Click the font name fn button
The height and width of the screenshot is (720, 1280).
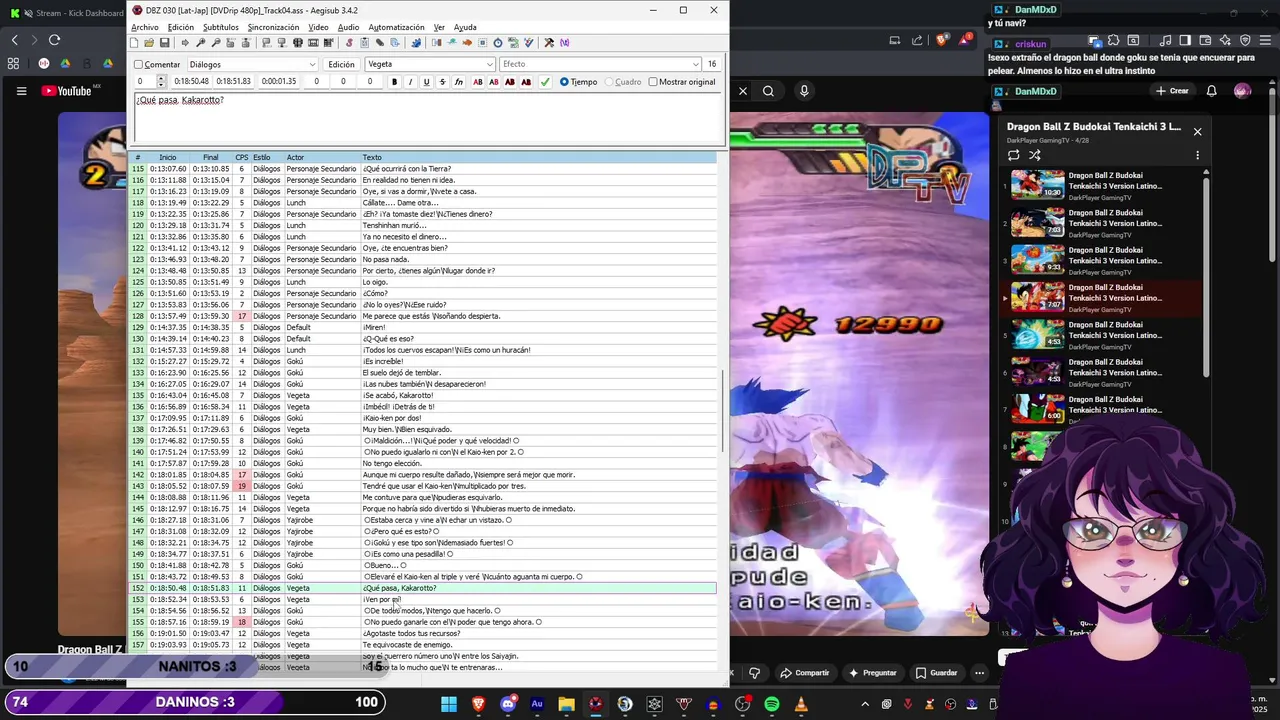(459, 82)
